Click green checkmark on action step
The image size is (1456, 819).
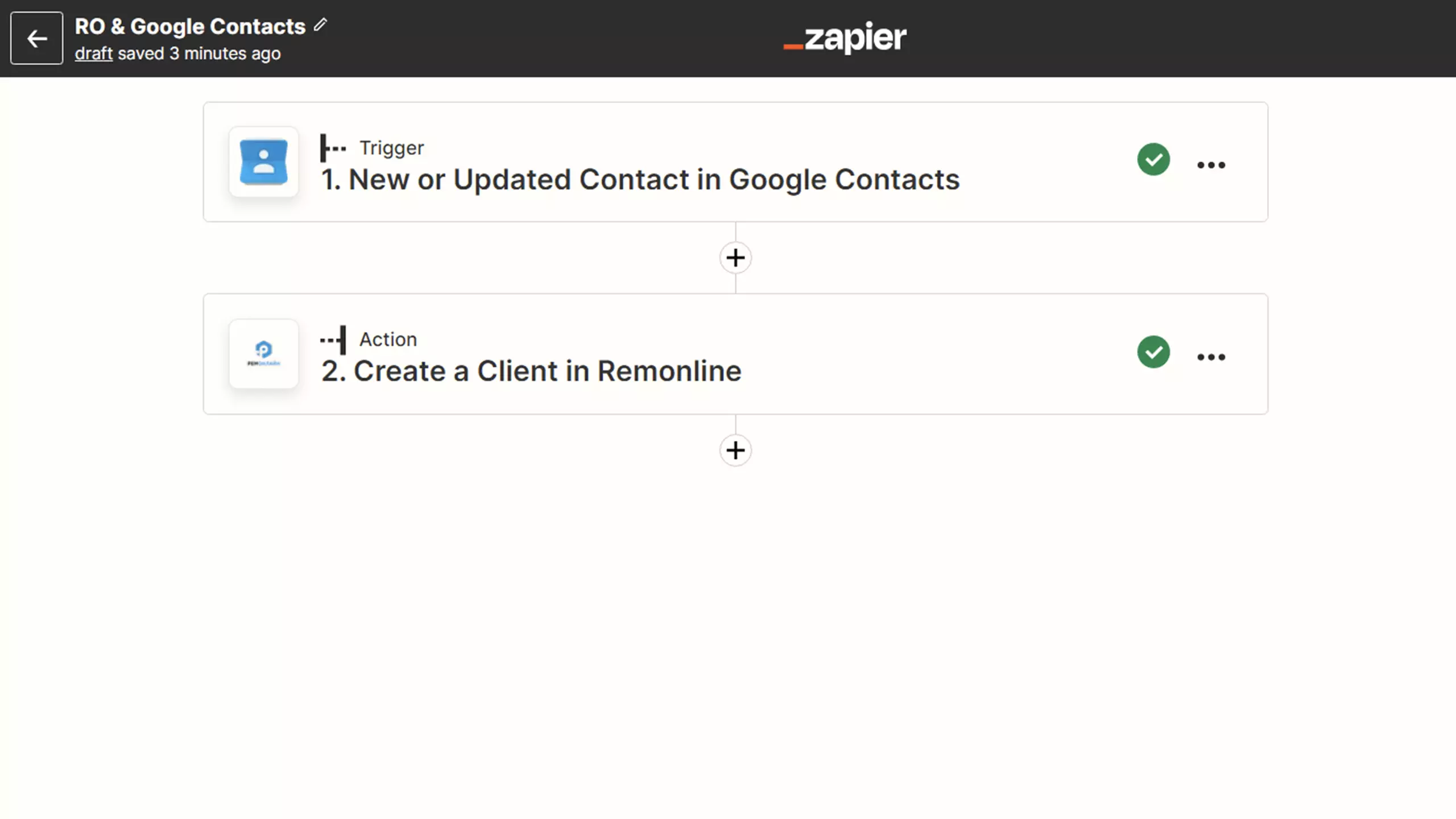[x=1153, y=351]
